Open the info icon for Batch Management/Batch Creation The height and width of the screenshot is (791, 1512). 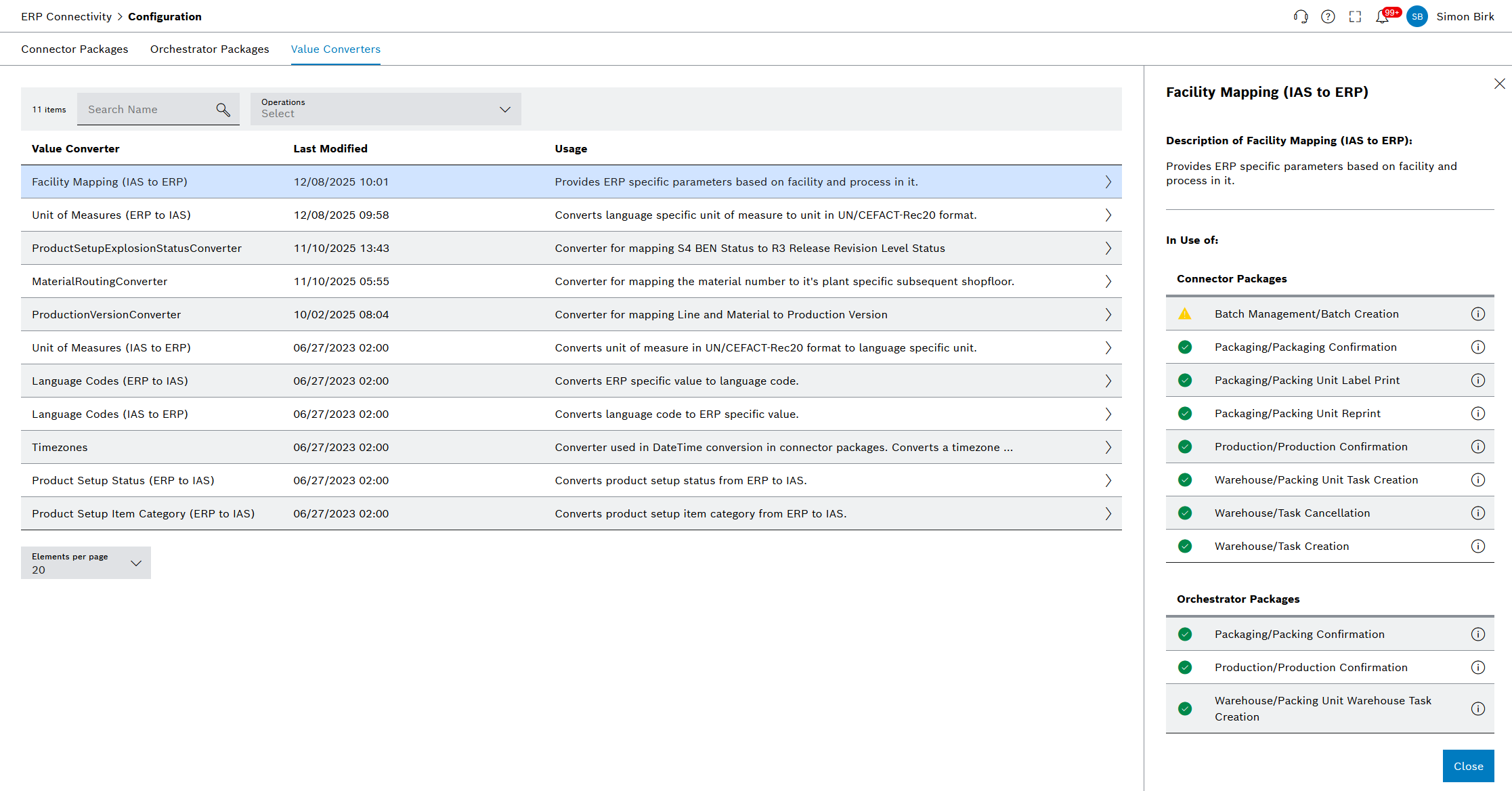pos(1478,314)
